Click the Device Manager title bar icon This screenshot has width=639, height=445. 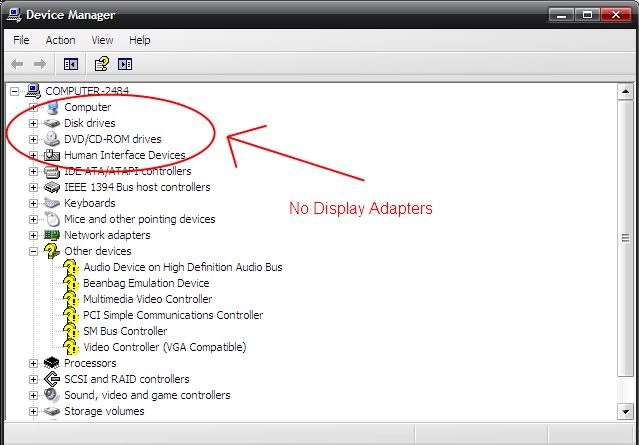click(x=14, y=15)
